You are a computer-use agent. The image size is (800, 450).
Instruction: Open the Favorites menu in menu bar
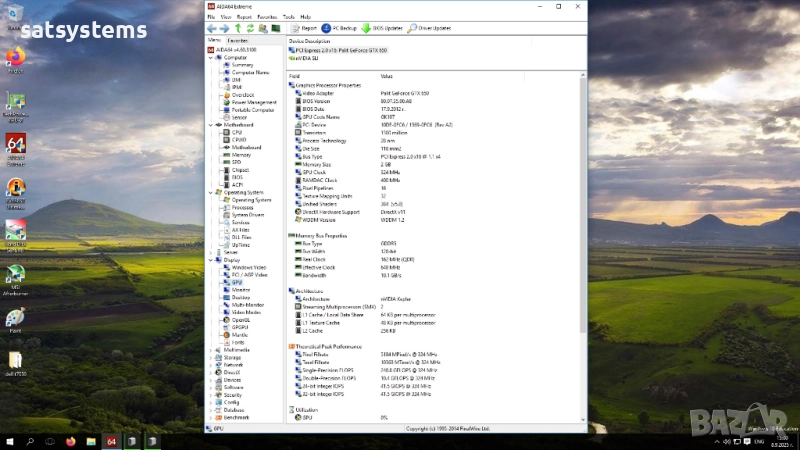(x=267, y=17)
